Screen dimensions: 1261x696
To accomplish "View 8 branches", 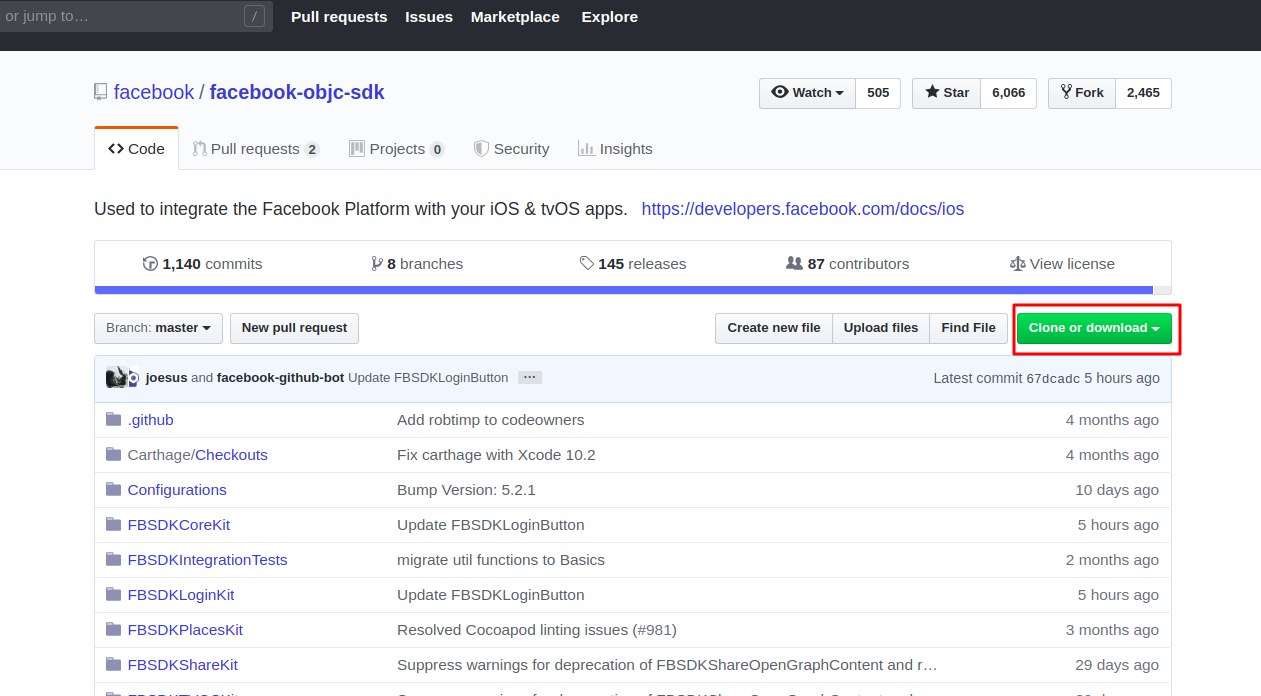I will coord(417,264).
